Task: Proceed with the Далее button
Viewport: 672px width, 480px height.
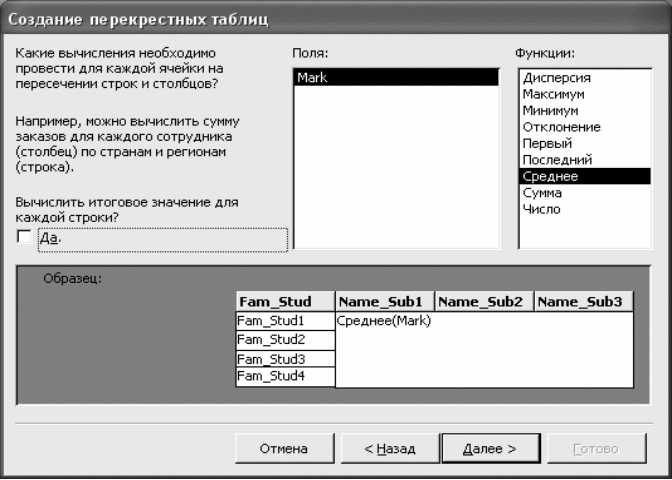Action: (x=491, y=448)
